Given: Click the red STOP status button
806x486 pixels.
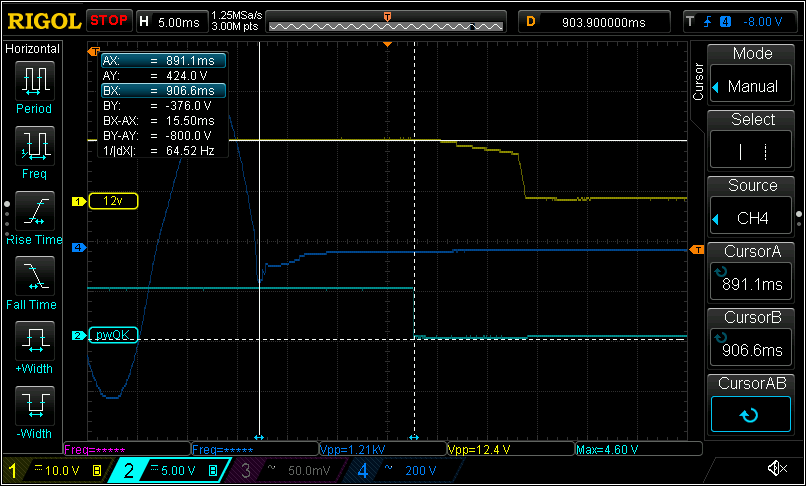Looking at the screenshot, I should pos(109,21).
